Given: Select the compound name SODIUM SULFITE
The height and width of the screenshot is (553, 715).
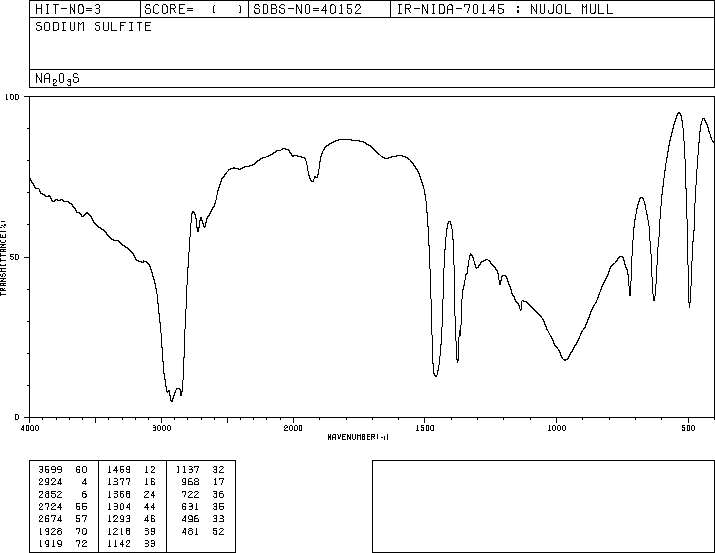Looking at the screenshot, I should click(93, 27).
